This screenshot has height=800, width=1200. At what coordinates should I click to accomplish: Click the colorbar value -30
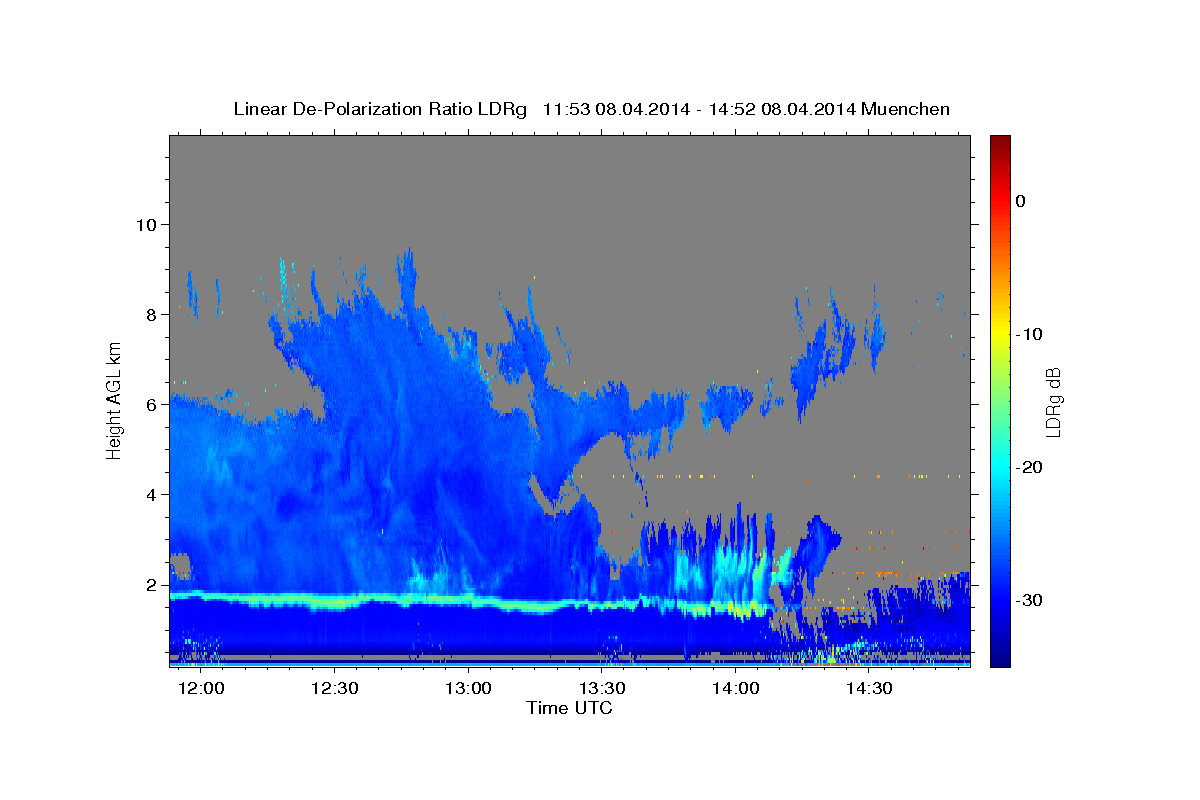(1028, 600)
